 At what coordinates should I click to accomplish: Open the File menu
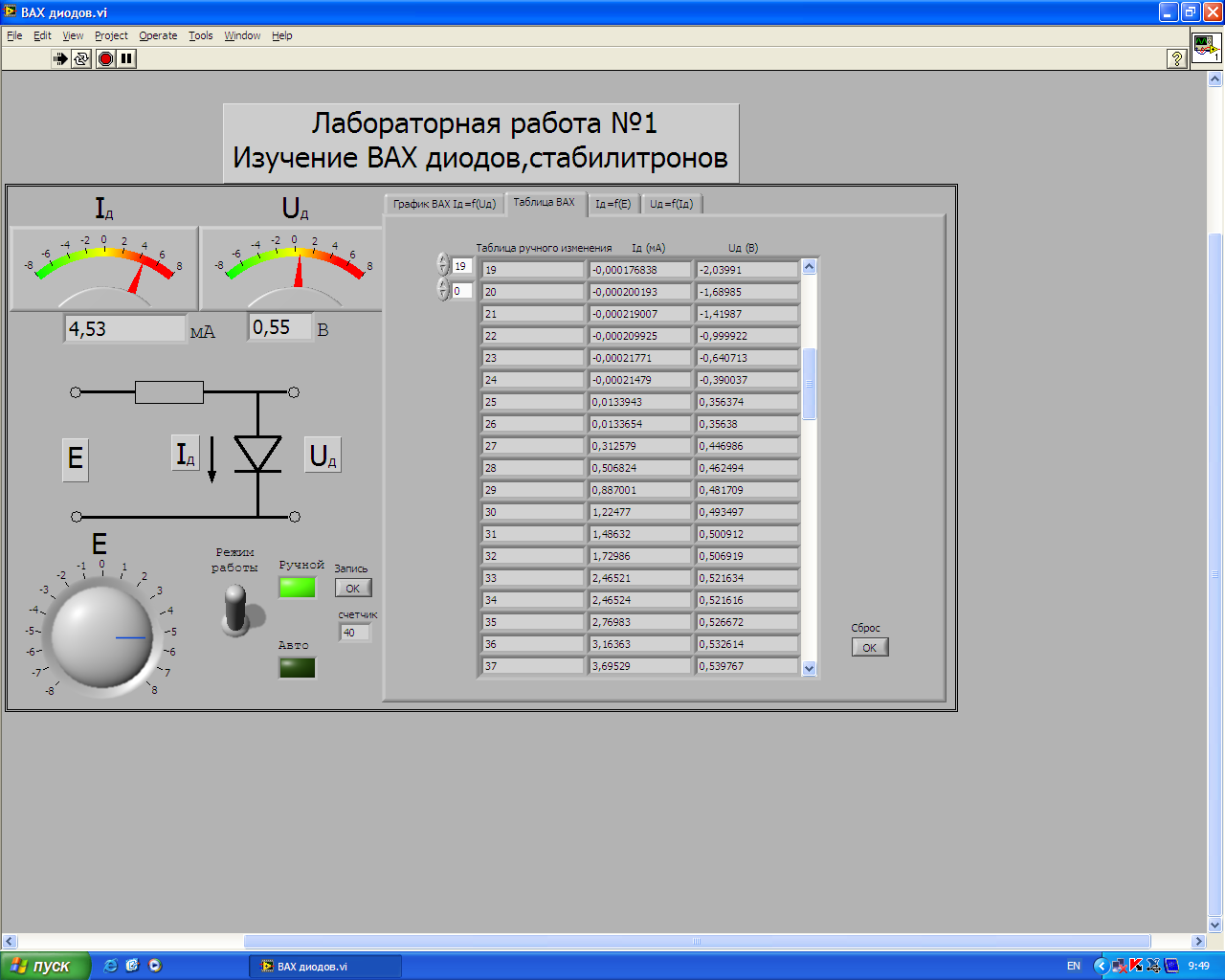pyautogui.click(x=14, y=35)
